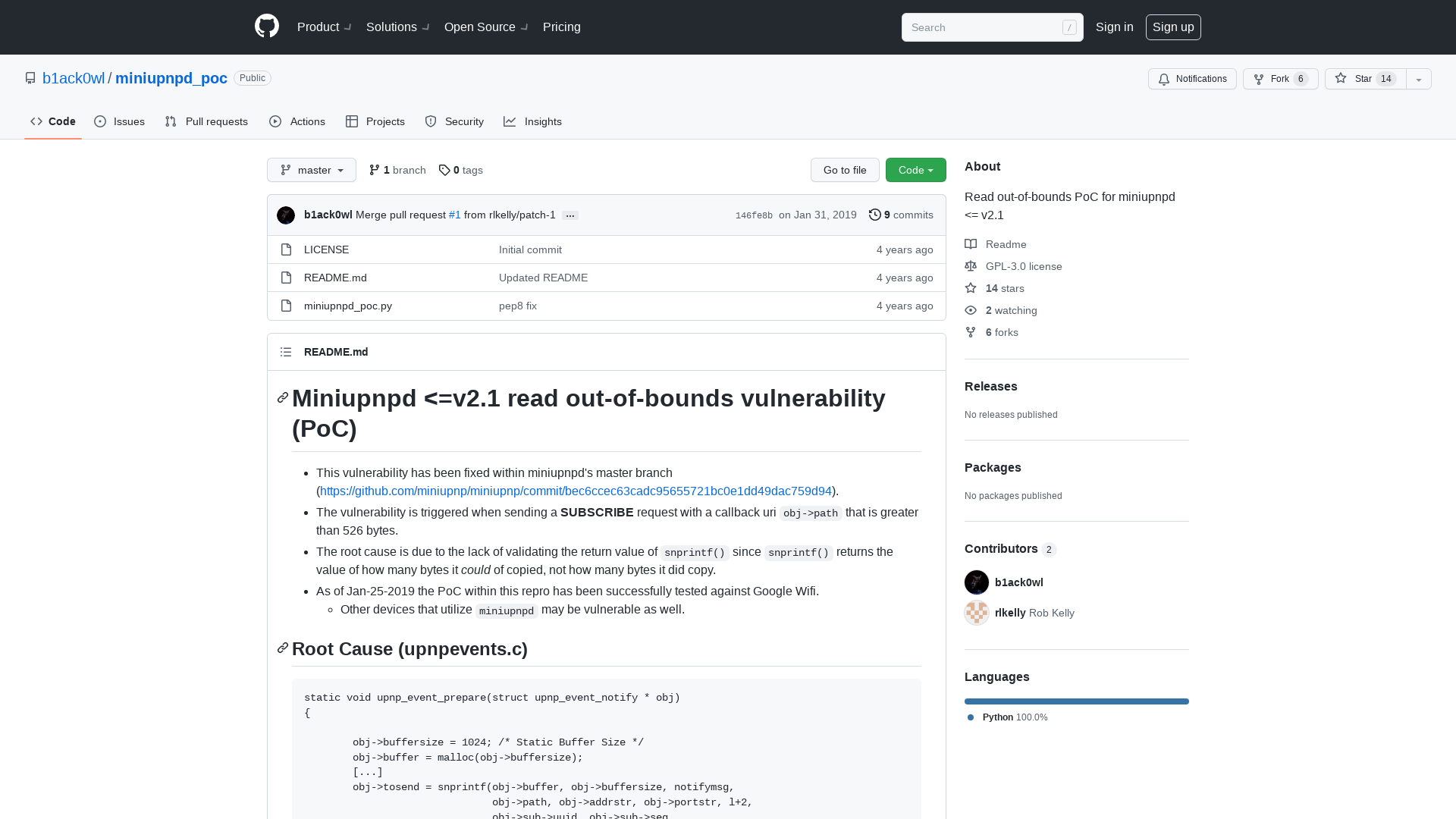Open the Security overview
Image resolution: width=1456 pixels, height=819 pixels.
[453, 121]
